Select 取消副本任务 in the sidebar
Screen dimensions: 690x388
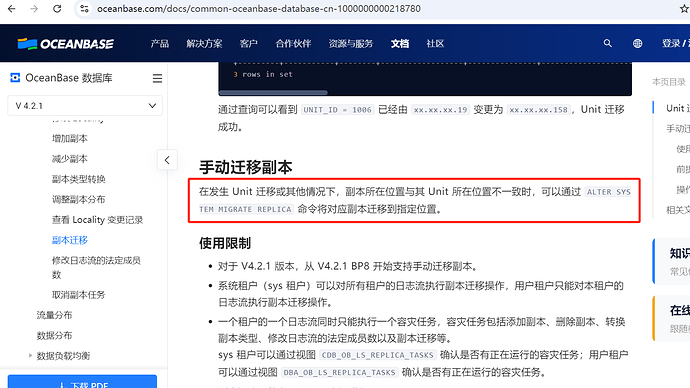tap(78, 295)
